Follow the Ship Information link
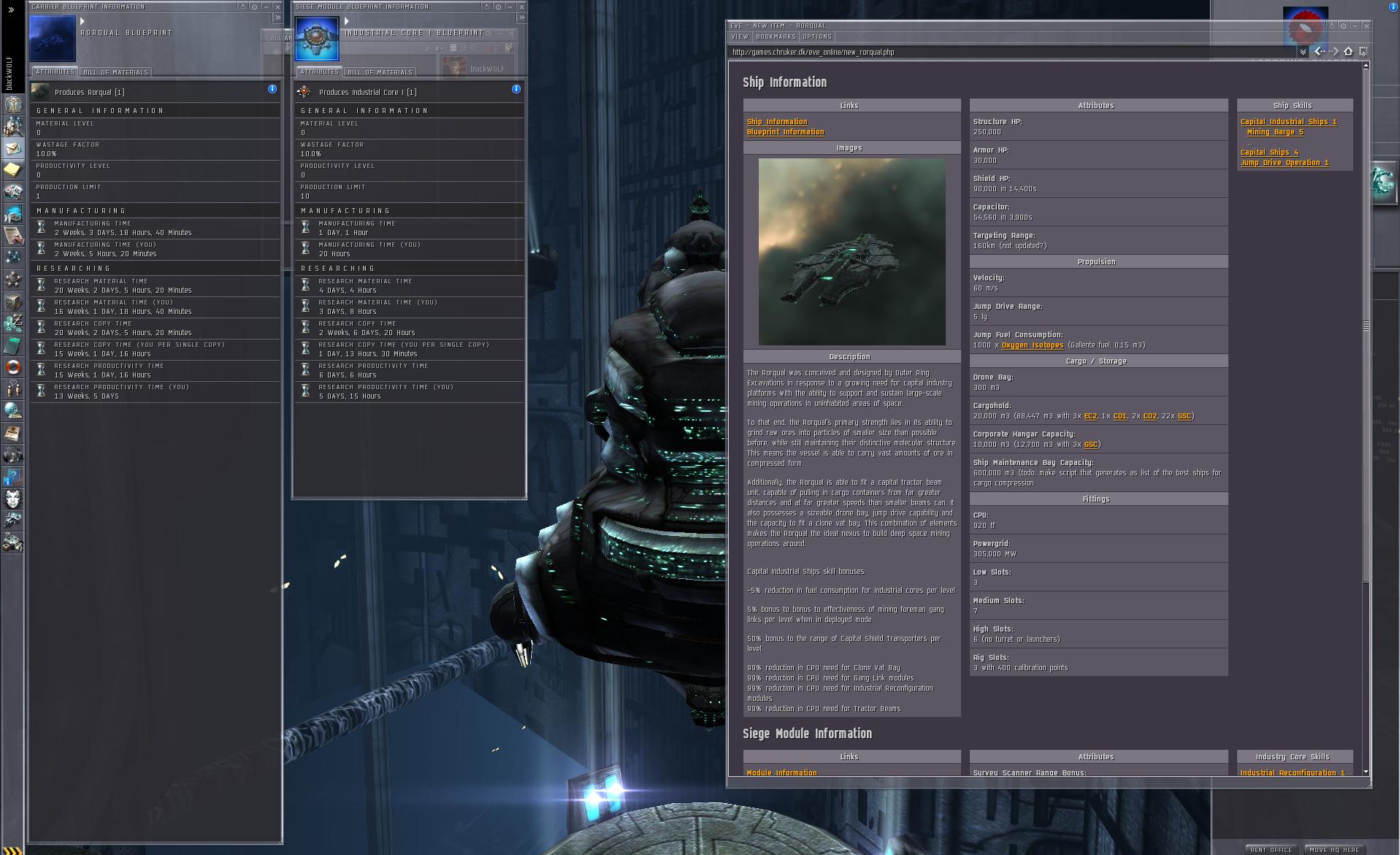Viewport: 1400px width, 855px height. tap(777, 122)
